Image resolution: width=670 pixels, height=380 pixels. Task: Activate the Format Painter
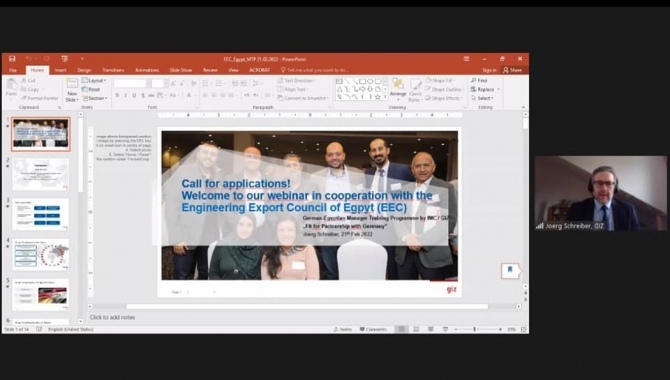(x=40, y=98)
